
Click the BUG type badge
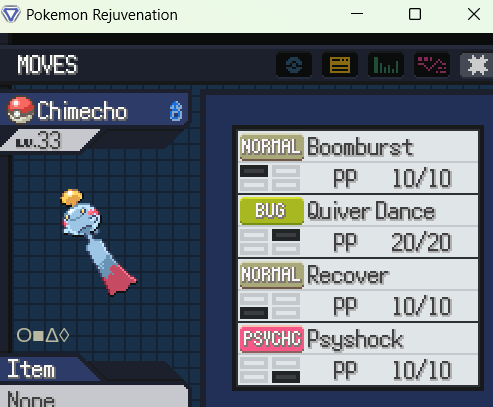pyautogui.click(x=272, y=211)
